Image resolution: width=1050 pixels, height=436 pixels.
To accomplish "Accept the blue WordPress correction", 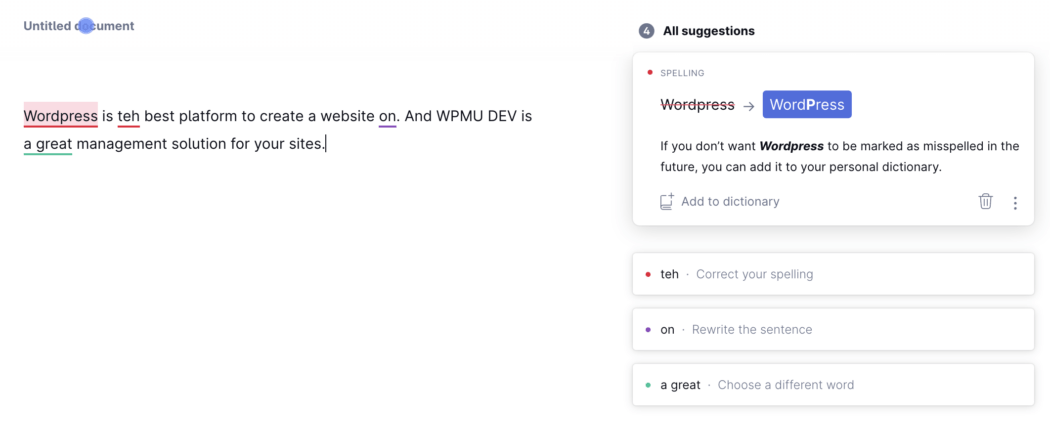I will pos(806,105).
